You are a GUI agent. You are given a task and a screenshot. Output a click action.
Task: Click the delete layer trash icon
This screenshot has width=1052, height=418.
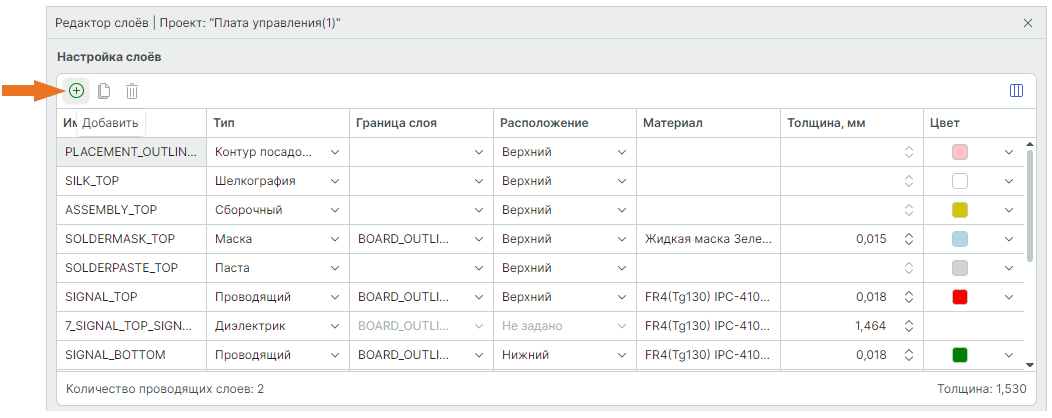click(131, 91)
